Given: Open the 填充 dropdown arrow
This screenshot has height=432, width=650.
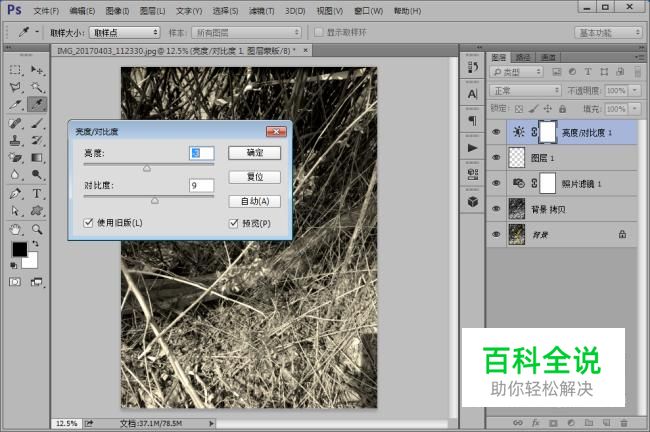Looking at the screenshot, I should (635, 109).
